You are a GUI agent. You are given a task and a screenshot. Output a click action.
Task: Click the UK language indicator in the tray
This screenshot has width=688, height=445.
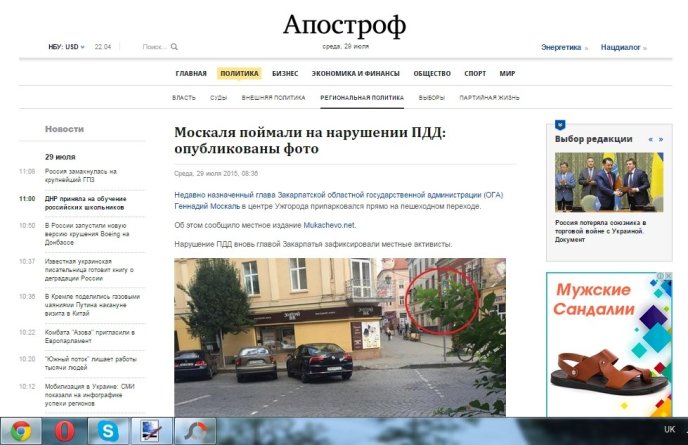(x=669, y=429)
